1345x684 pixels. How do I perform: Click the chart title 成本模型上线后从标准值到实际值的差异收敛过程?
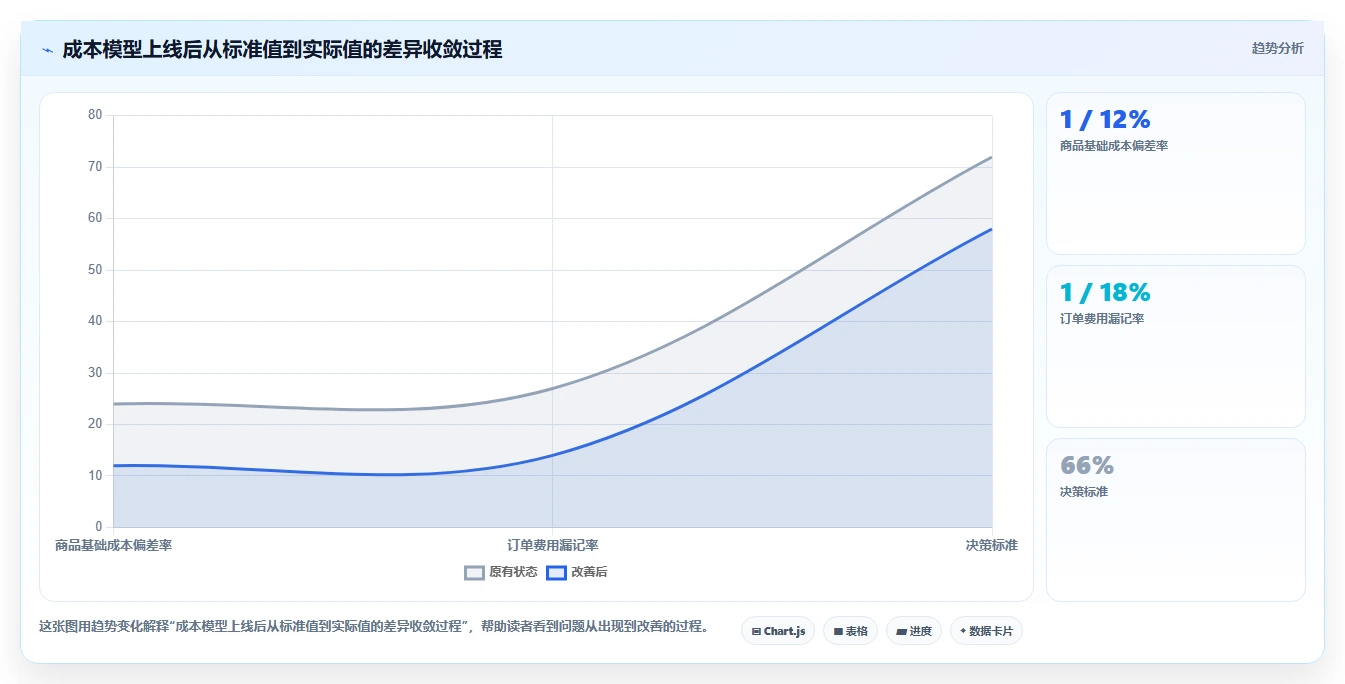(282, 49)
